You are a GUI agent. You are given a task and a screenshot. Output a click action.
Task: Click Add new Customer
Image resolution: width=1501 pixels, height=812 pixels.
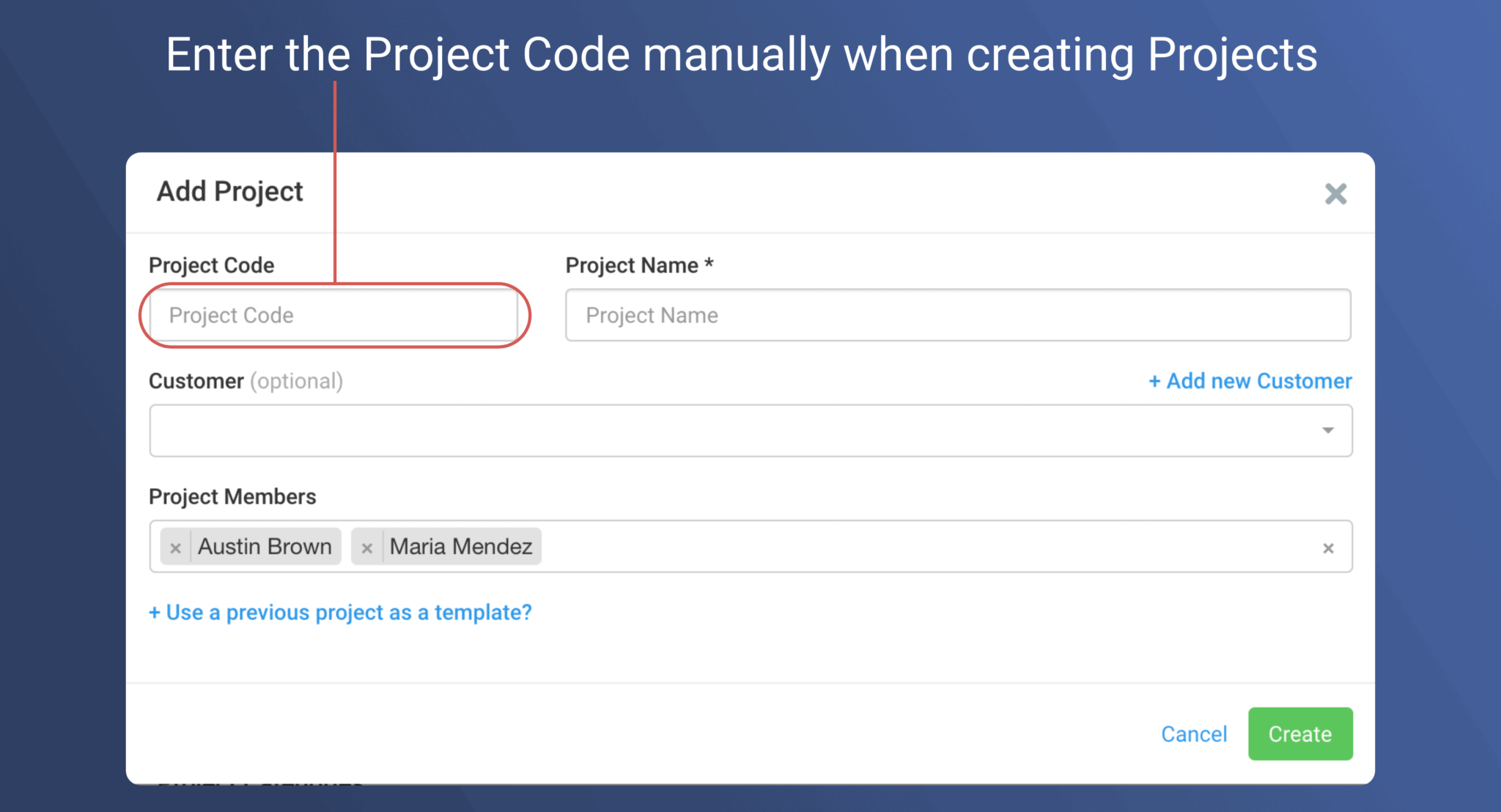coord(1249,381)
